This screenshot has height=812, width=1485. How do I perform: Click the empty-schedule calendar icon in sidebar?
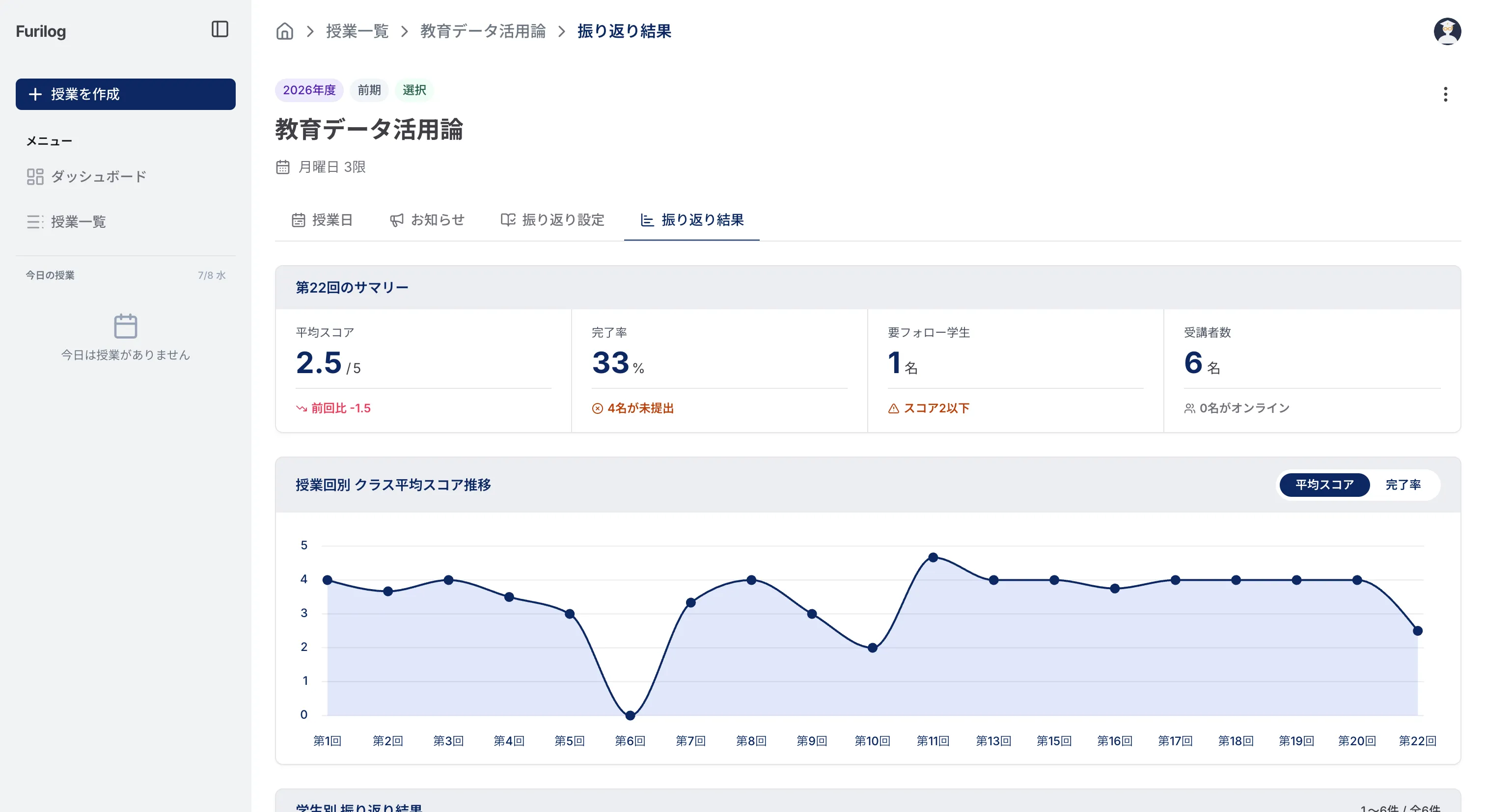(126, 326)
